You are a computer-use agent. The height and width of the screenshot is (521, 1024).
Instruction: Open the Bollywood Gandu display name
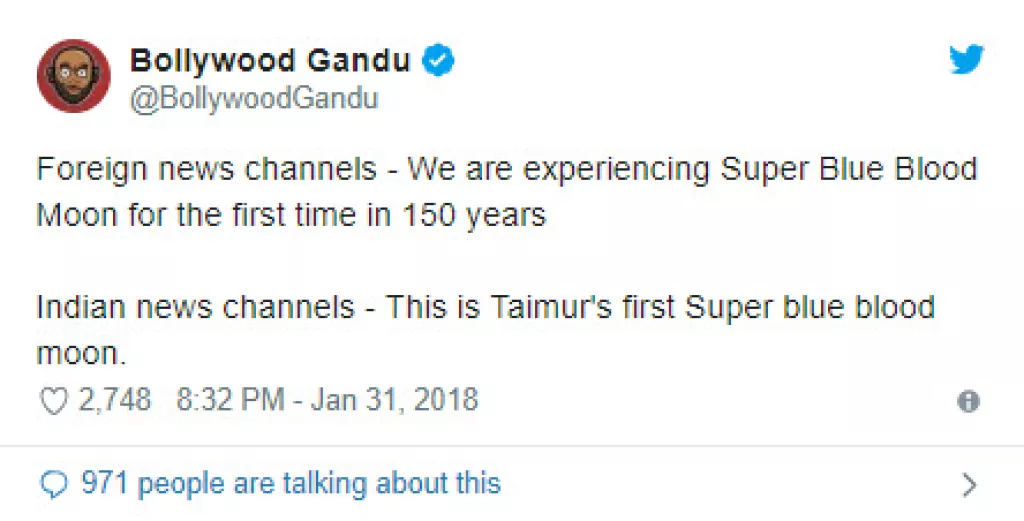point(270,61)
